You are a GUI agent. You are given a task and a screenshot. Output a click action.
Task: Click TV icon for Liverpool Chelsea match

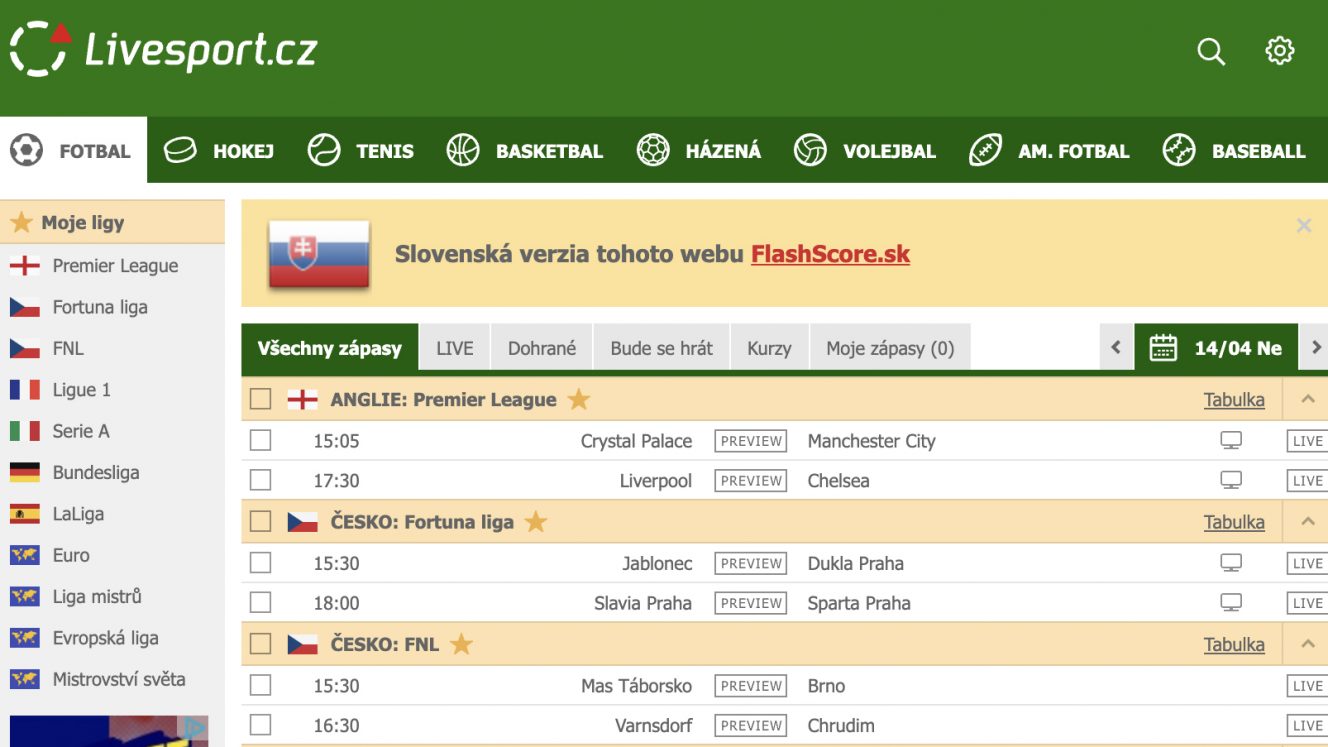point(1231,481)
